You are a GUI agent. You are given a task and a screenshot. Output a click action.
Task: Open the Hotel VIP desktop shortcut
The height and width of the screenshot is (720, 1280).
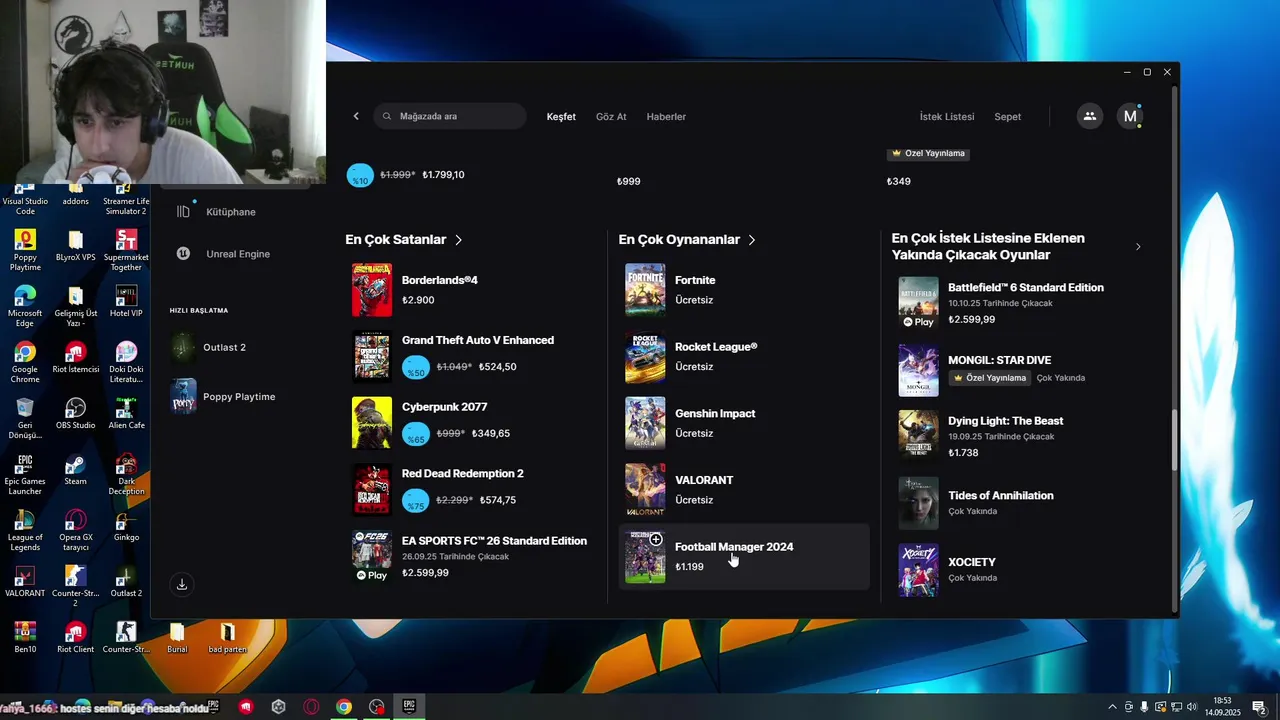[x=126, y=302]
